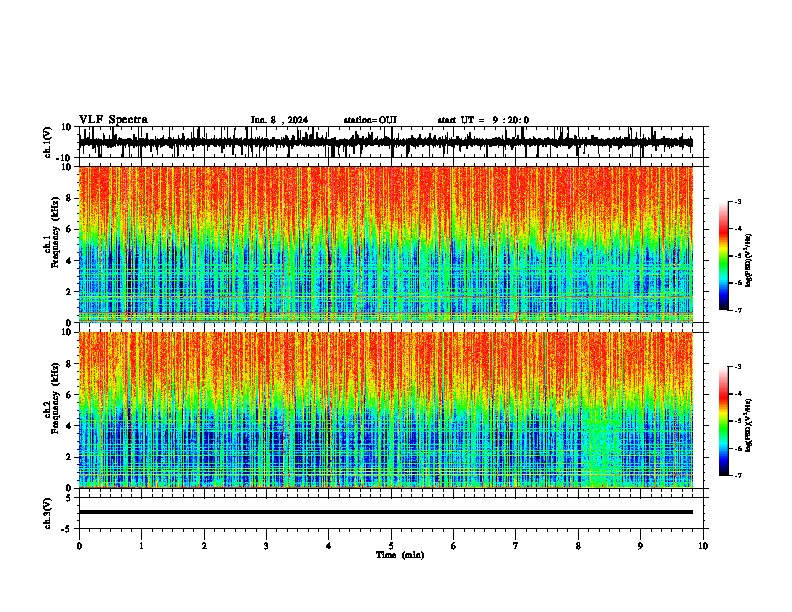
Task: Click the "ch.3(V)" axis label
Action: [x=48, y=513]
